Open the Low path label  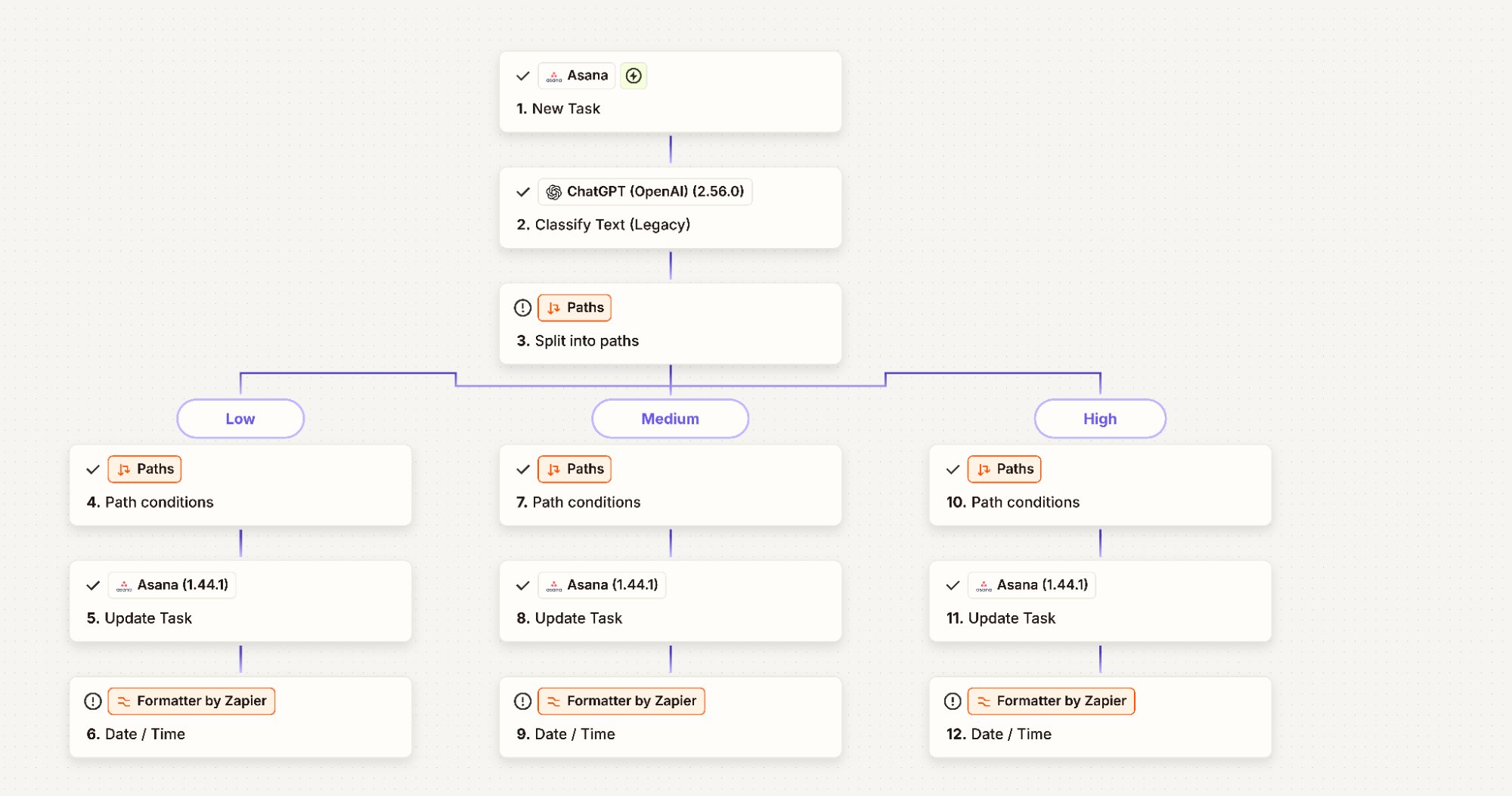[x=240, y=418]
